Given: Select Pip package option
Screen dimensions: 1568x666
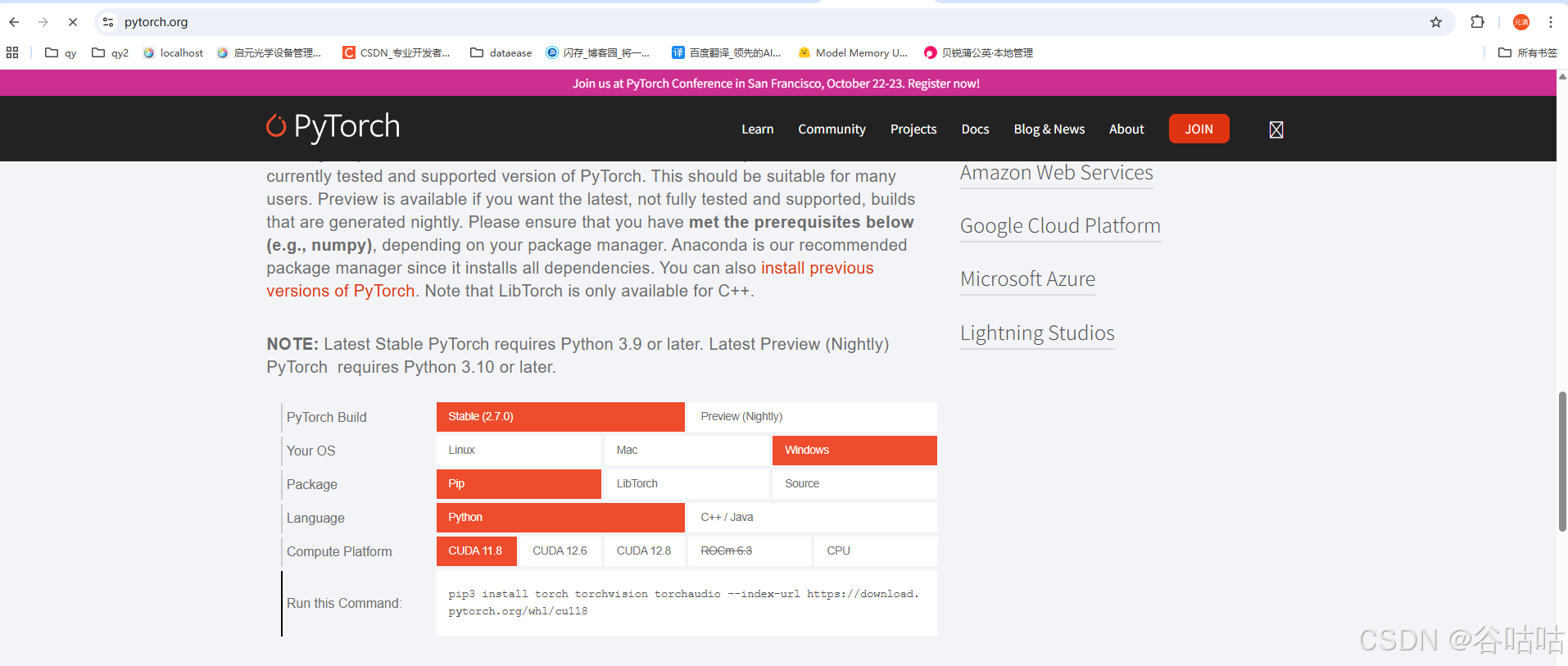Looking at the screenshot, I should tap(519, 484).
